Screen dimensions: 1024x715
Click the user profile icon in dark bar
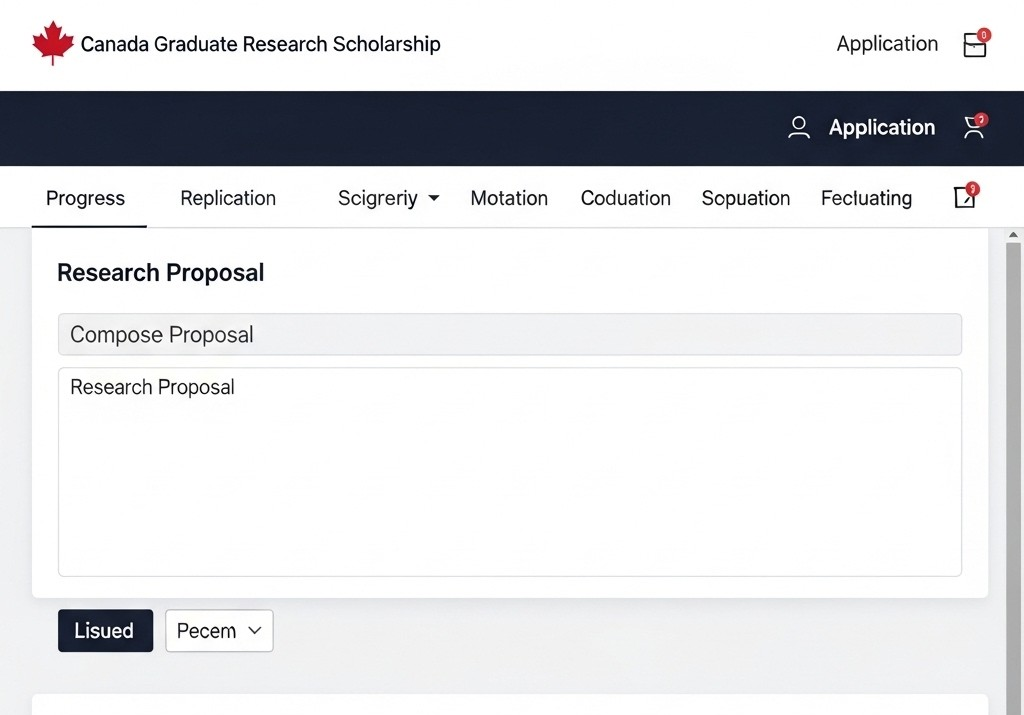[798, 127]
